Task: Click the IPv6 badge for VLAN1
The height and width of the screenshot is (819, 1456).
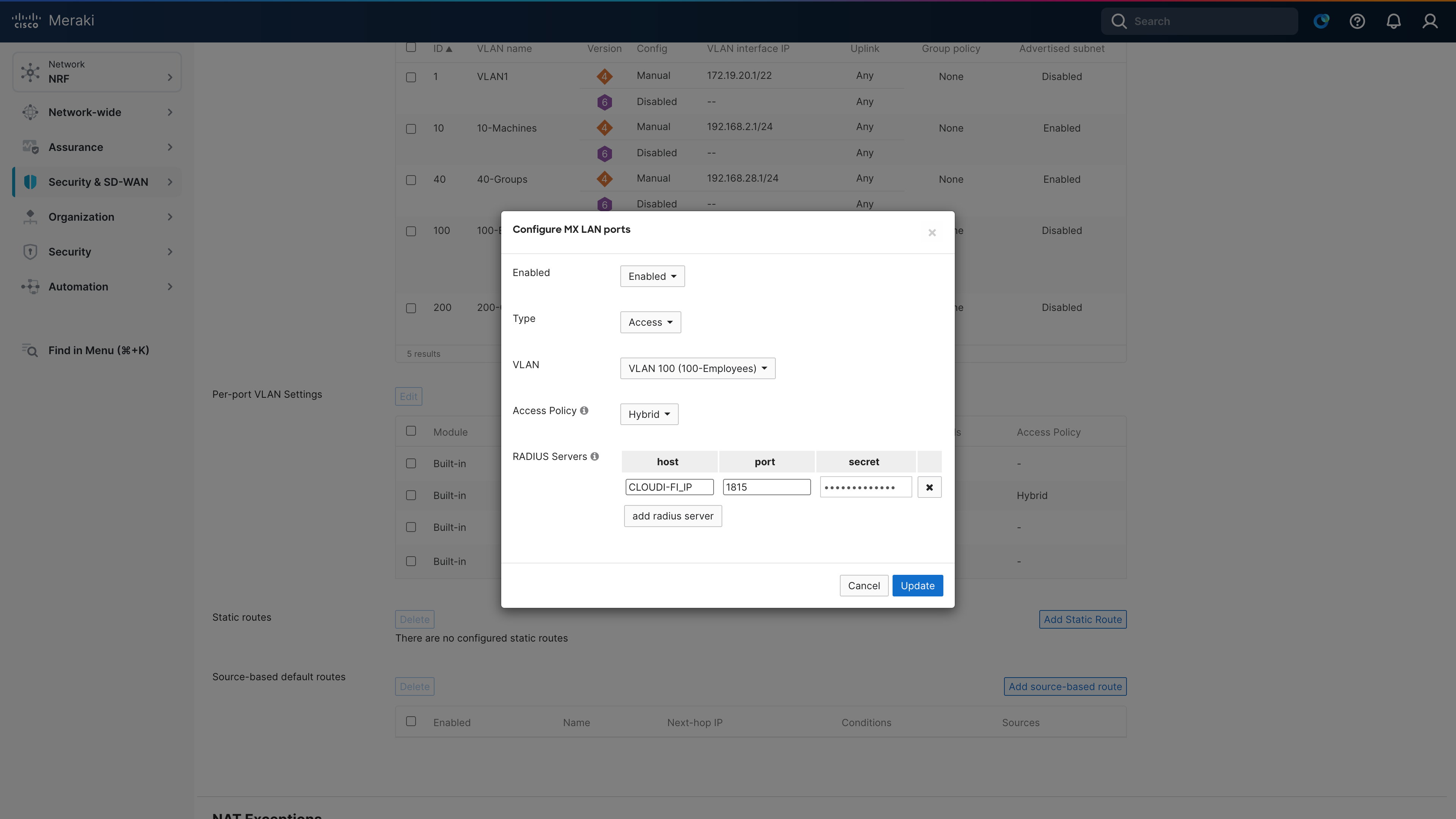Action: pos(604,102)
